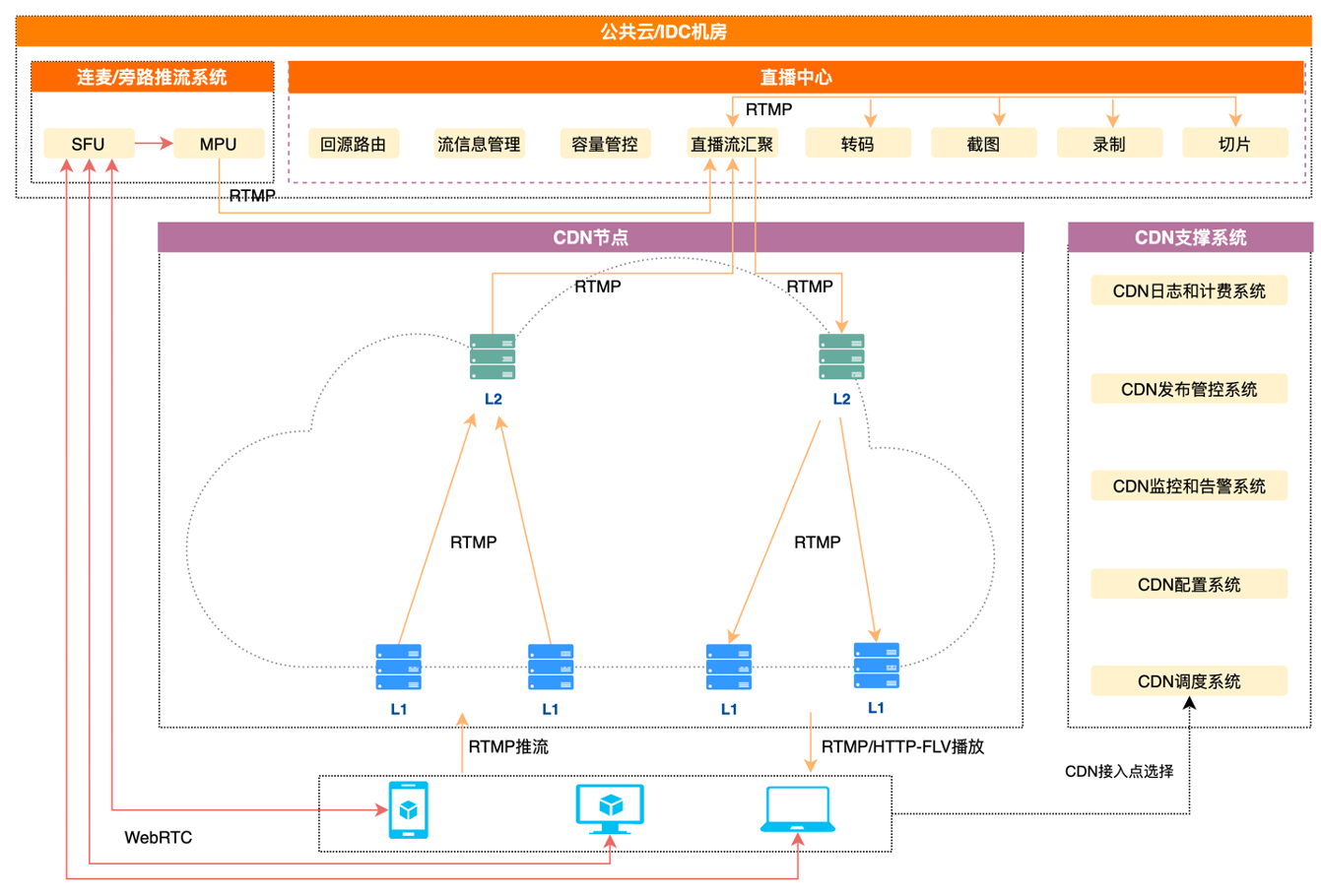
Task: Click the 容量管控 module box
Action: [605, 144]
